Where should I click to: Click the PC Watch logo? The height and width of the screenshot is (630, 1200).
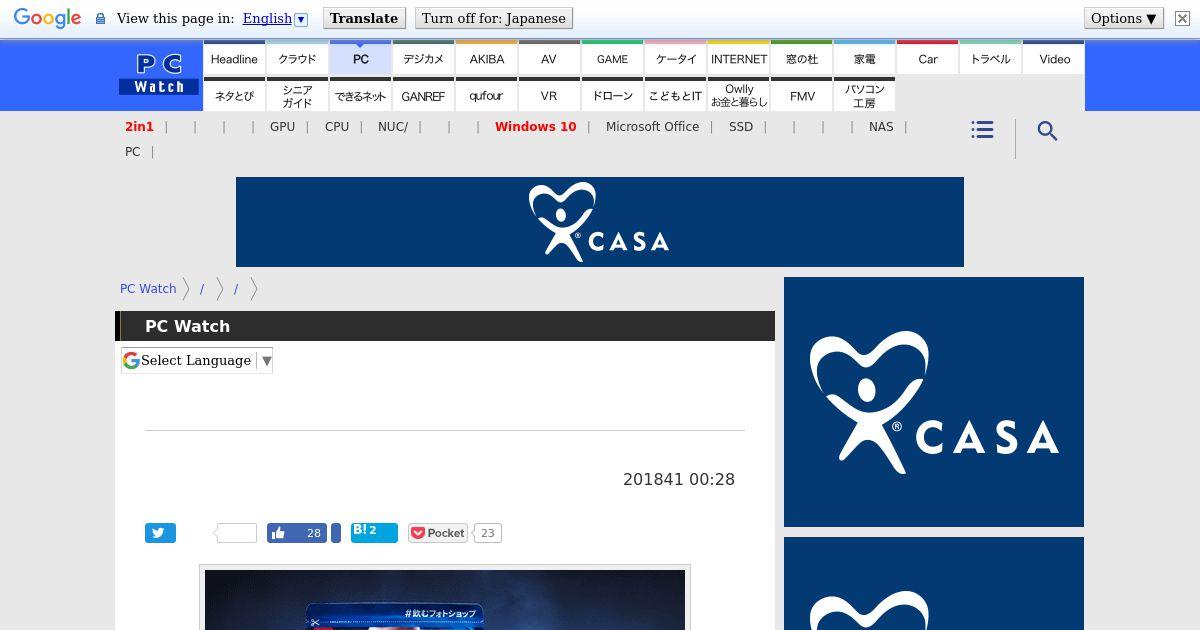pos(160,75)
